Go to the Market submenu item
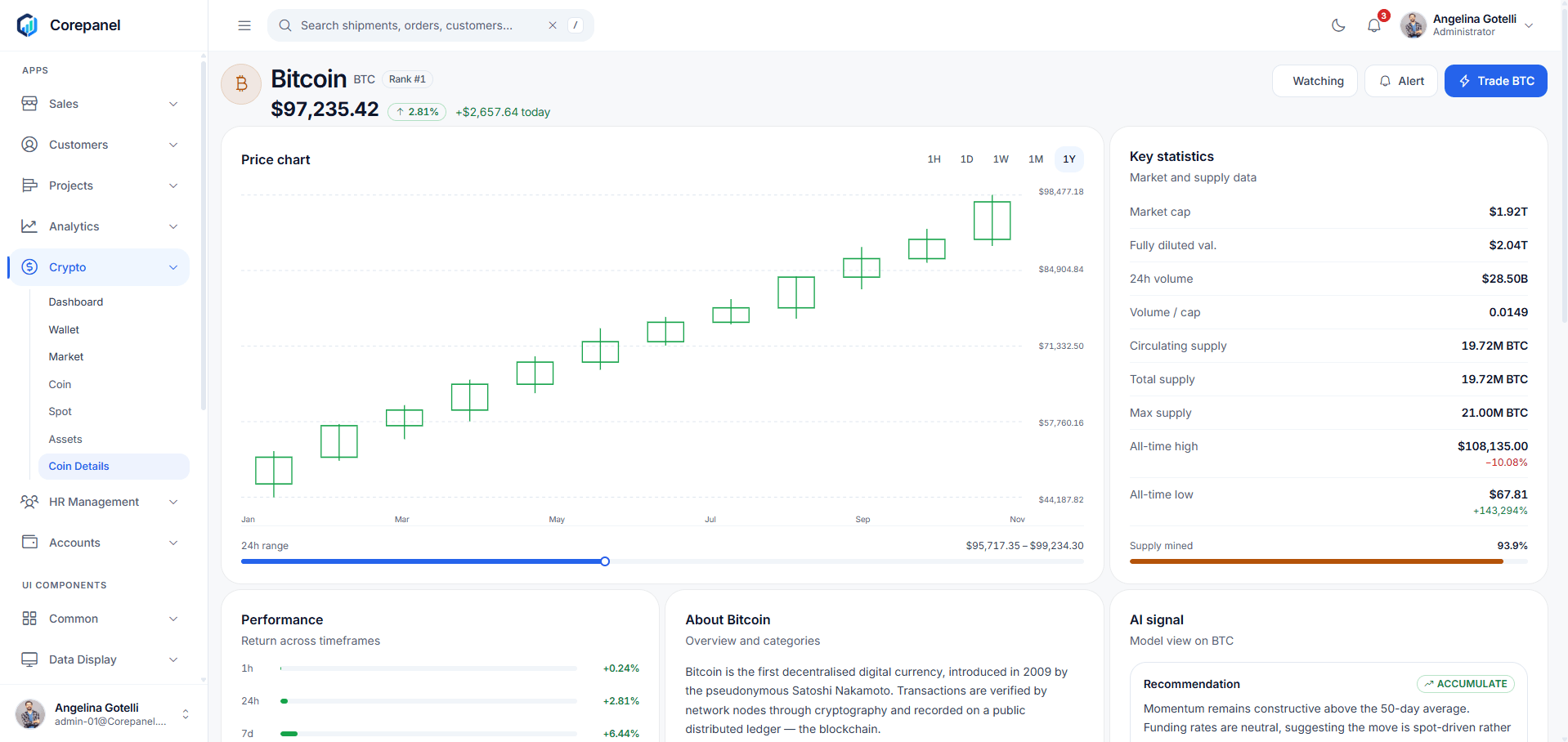Viewport: 1568px width, 742px height. tap(66, 357)
